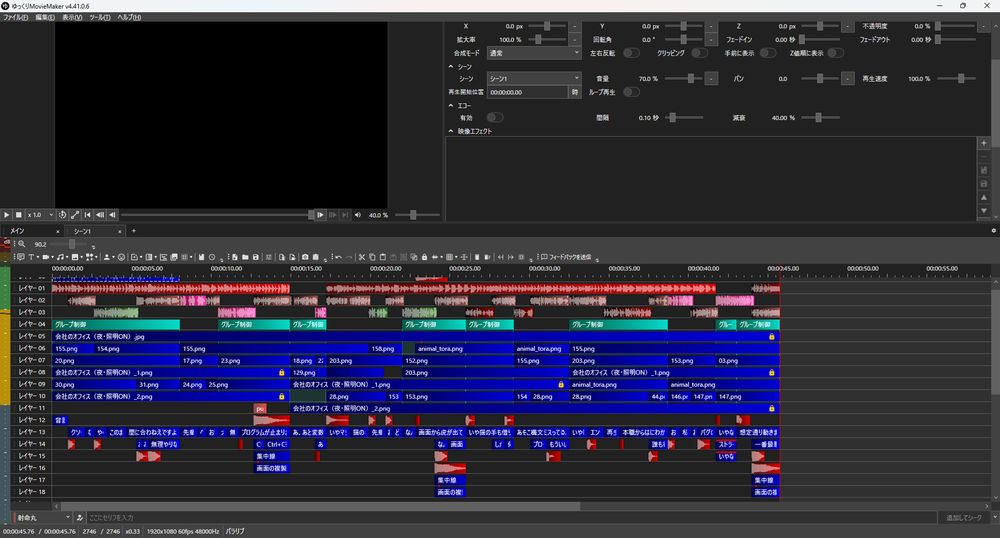The image size is (1000, 538).
Task: Open the シーン selection dropdown
Action: click(534, 78)
